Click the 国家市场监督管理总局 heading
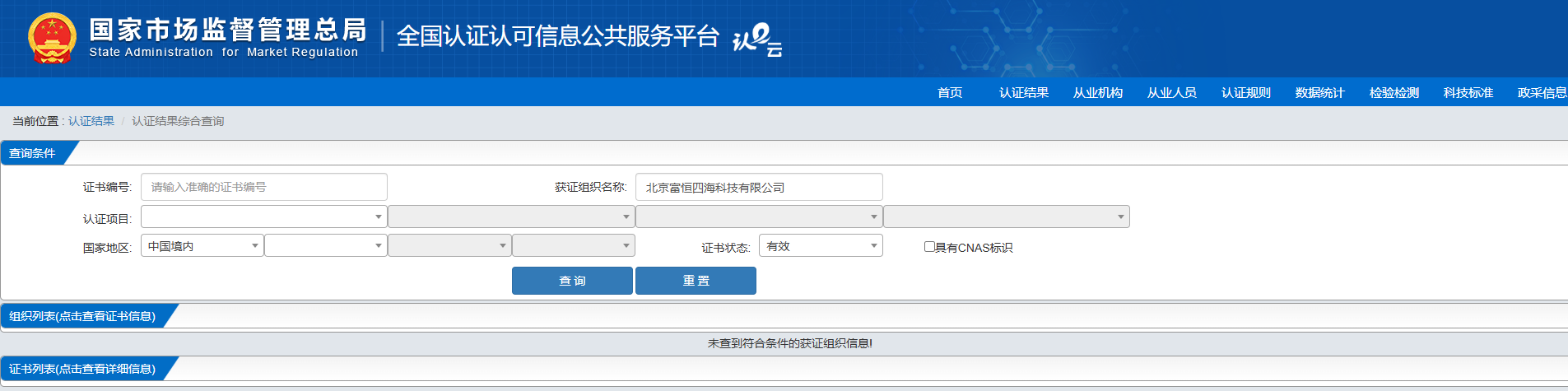The width and height of the screenshot is (1568, 391). (x=228, y=30)
